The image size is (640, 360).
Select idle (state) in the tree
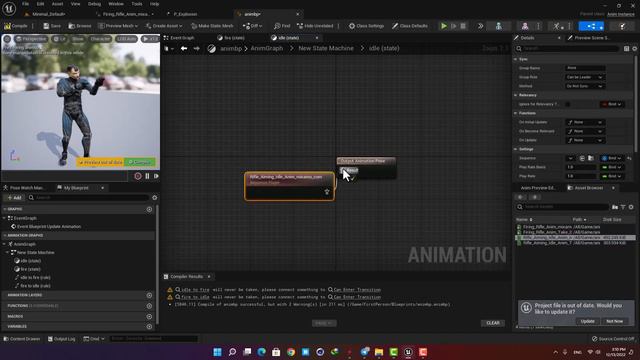(31, 261)
